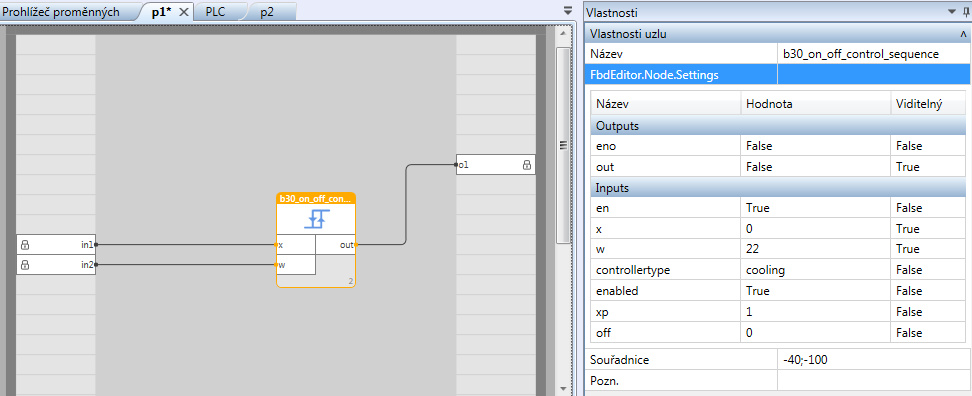Click the canvas scrollbar down arrow
The height and width of the screenshot is (396, 972).
[563, 389]
